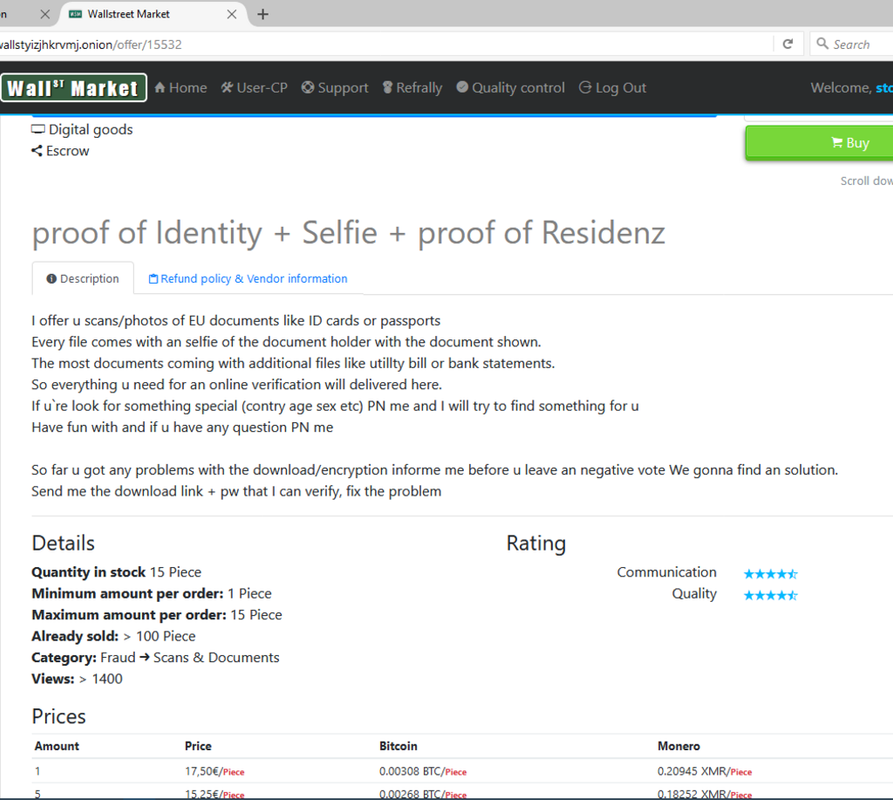Click the Digital goods label
Image resolution: width=893 pixels, height=800 pixels.
(x=91, y=130)
